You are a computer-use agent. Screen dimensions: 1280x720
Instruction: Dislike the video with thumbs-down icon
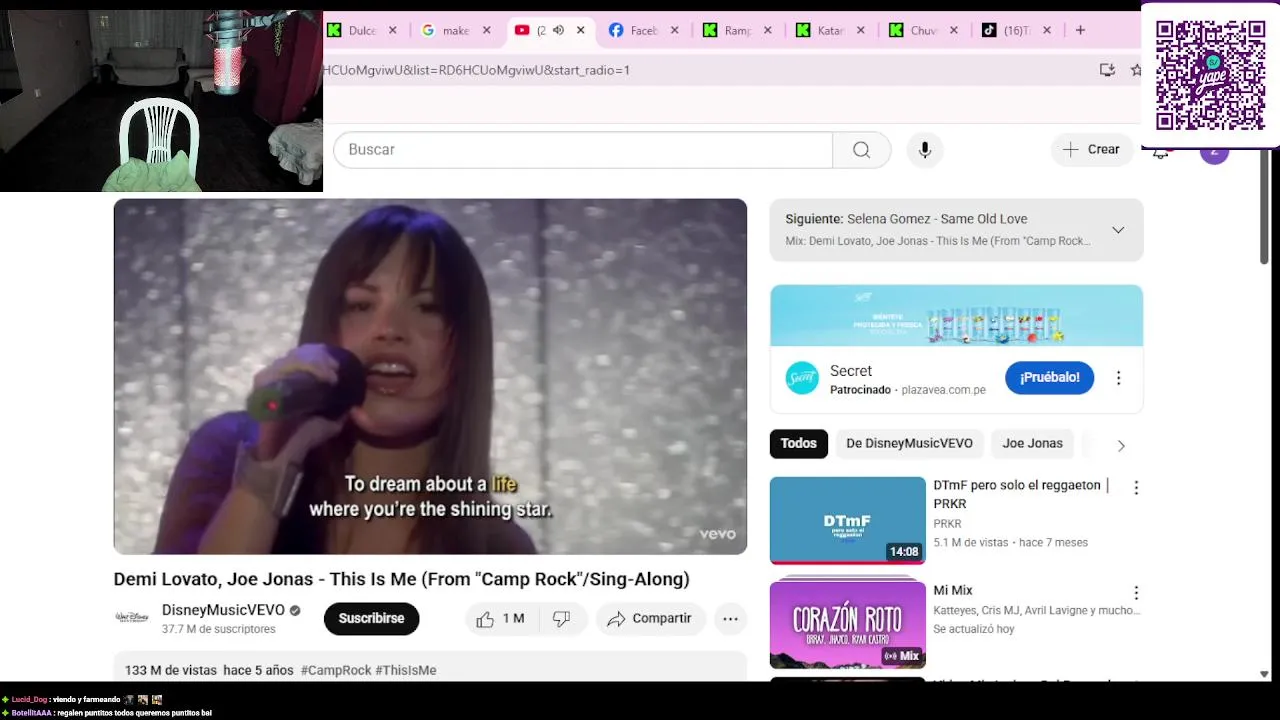pos(562,619)
